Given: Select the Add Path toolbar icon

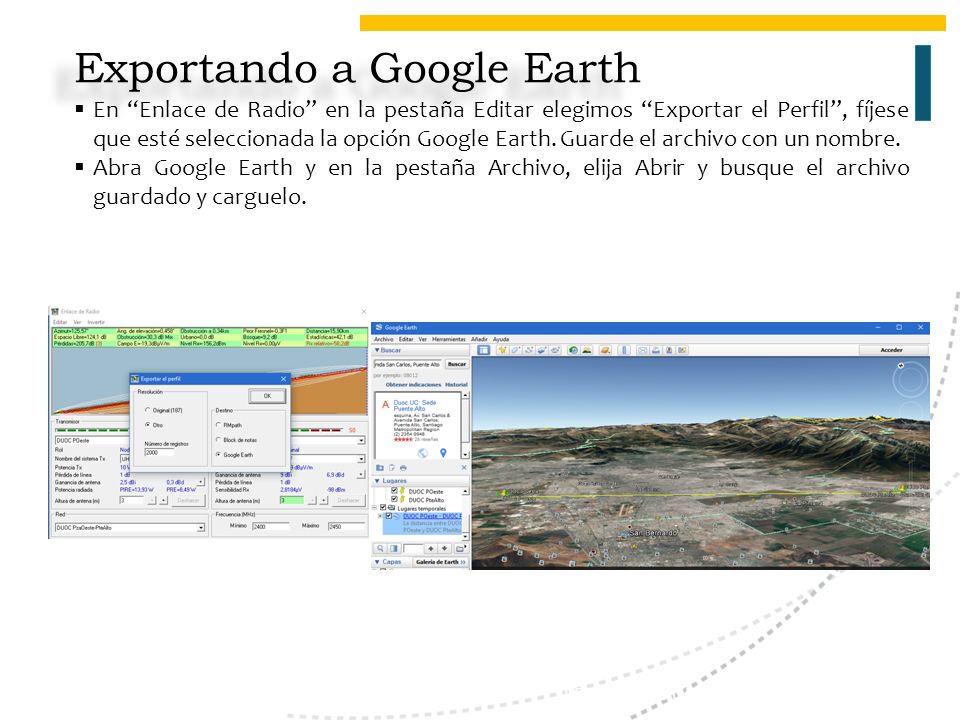Looking at the screenshot, I should 529,350.
